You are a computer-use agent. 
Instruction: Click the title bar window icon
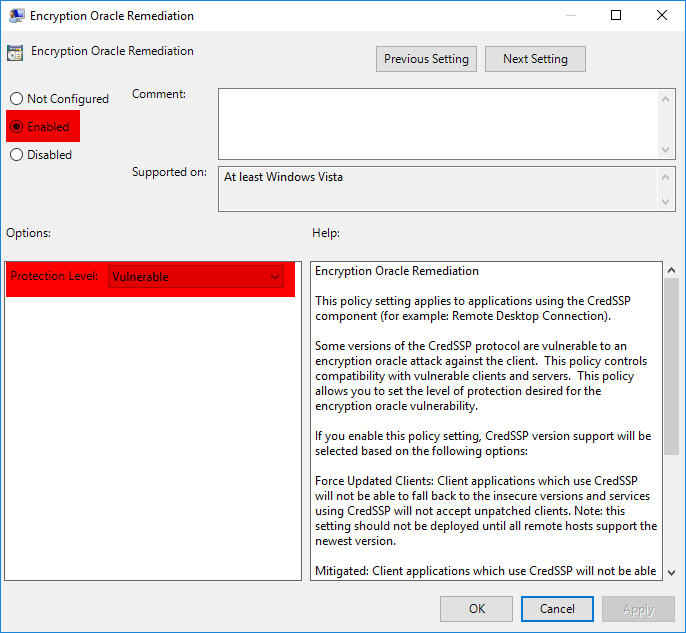coord(16,16)
